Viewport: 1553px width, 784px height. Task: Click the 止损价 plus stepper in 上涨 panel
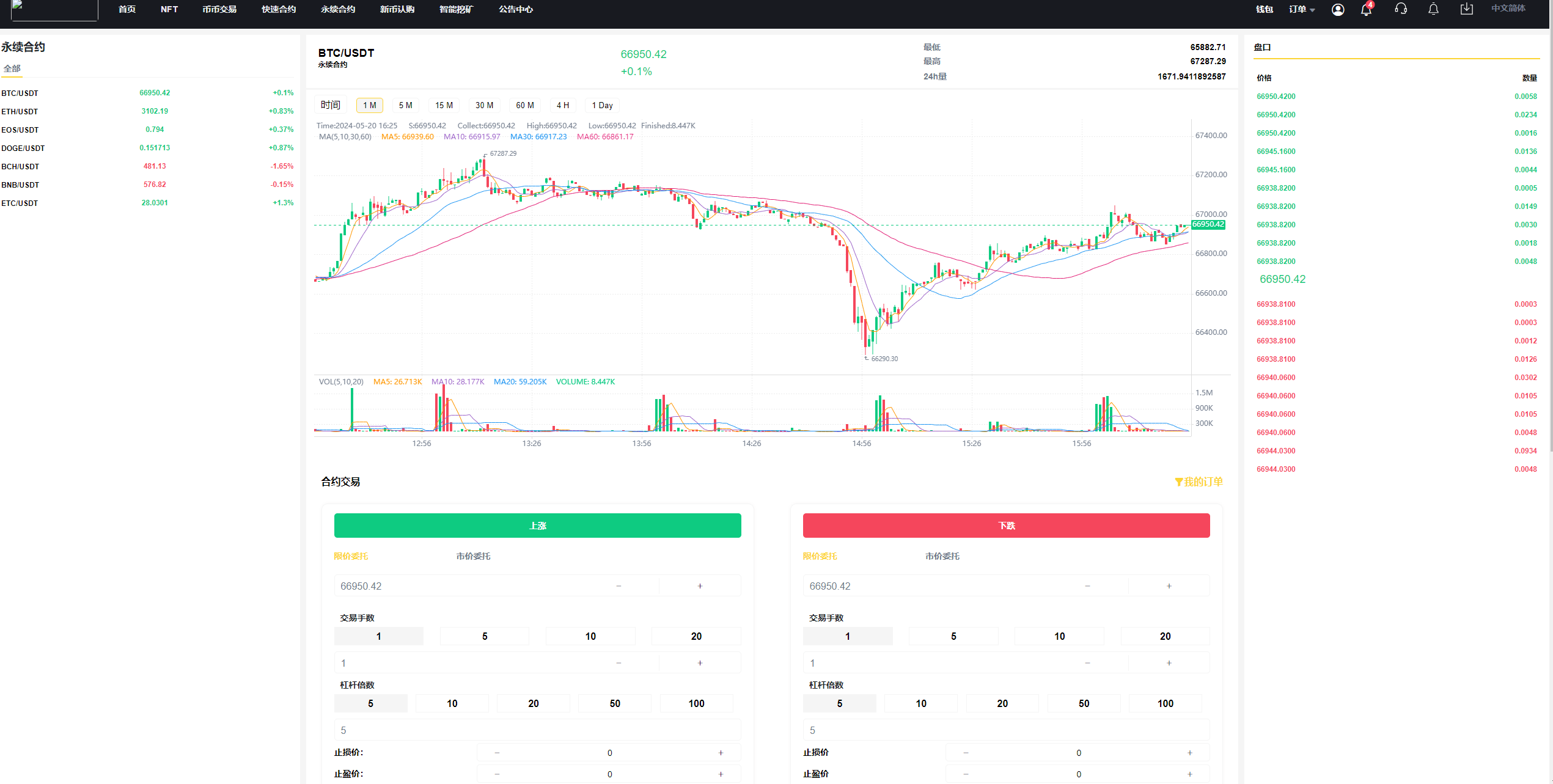(721, 753)
